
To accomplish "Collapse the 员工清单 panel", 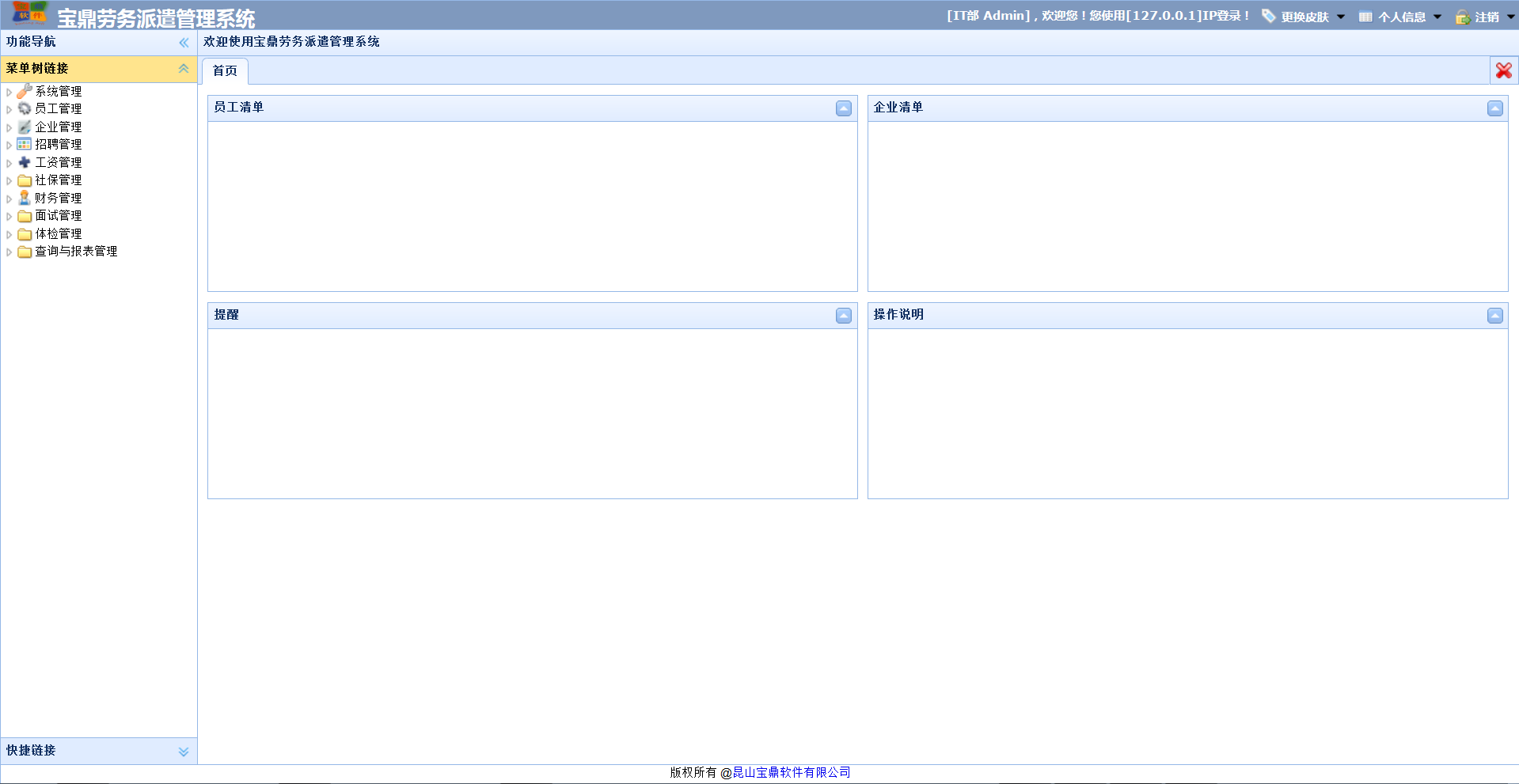I will pos(844,108).
